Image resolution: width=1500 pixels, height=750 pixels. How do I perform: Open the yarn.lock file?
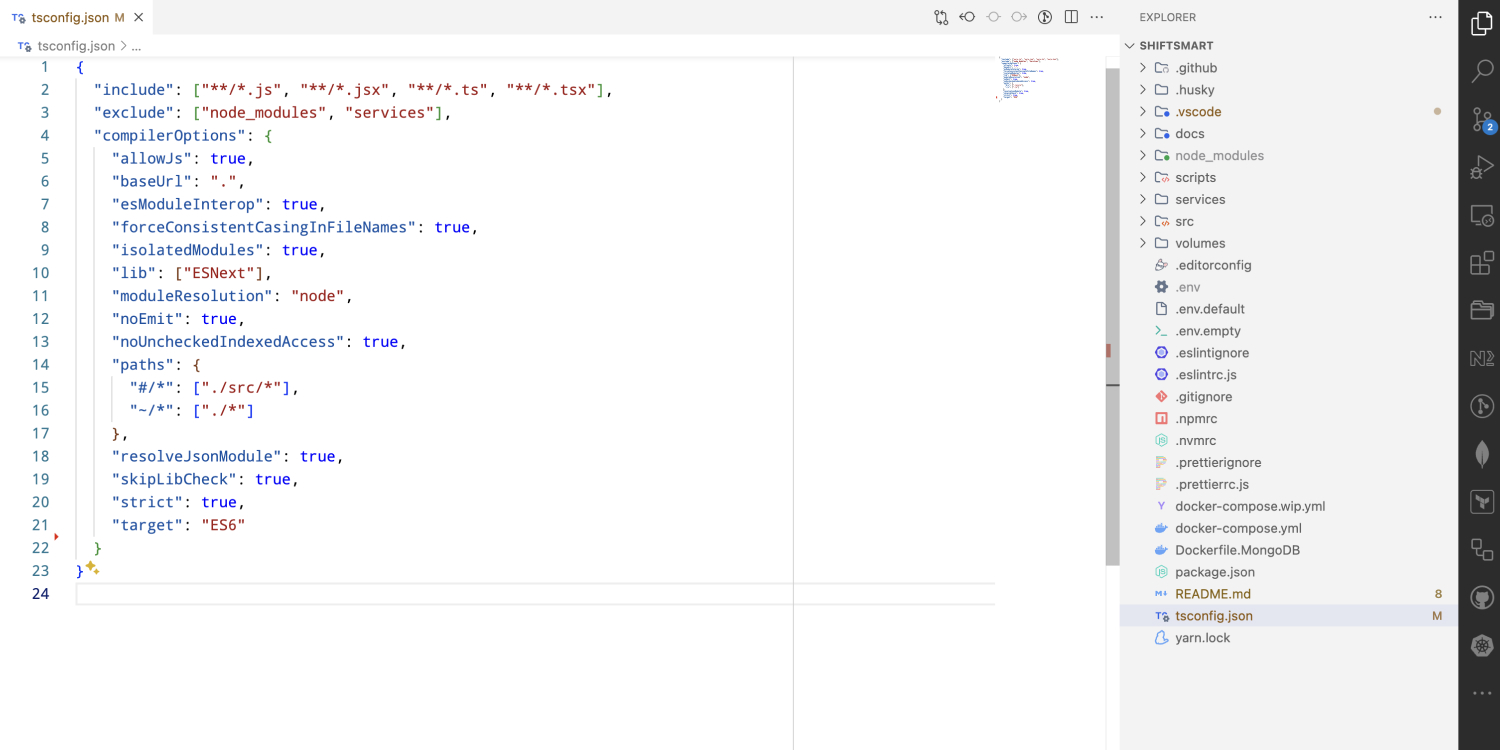tap(1289, 639)
